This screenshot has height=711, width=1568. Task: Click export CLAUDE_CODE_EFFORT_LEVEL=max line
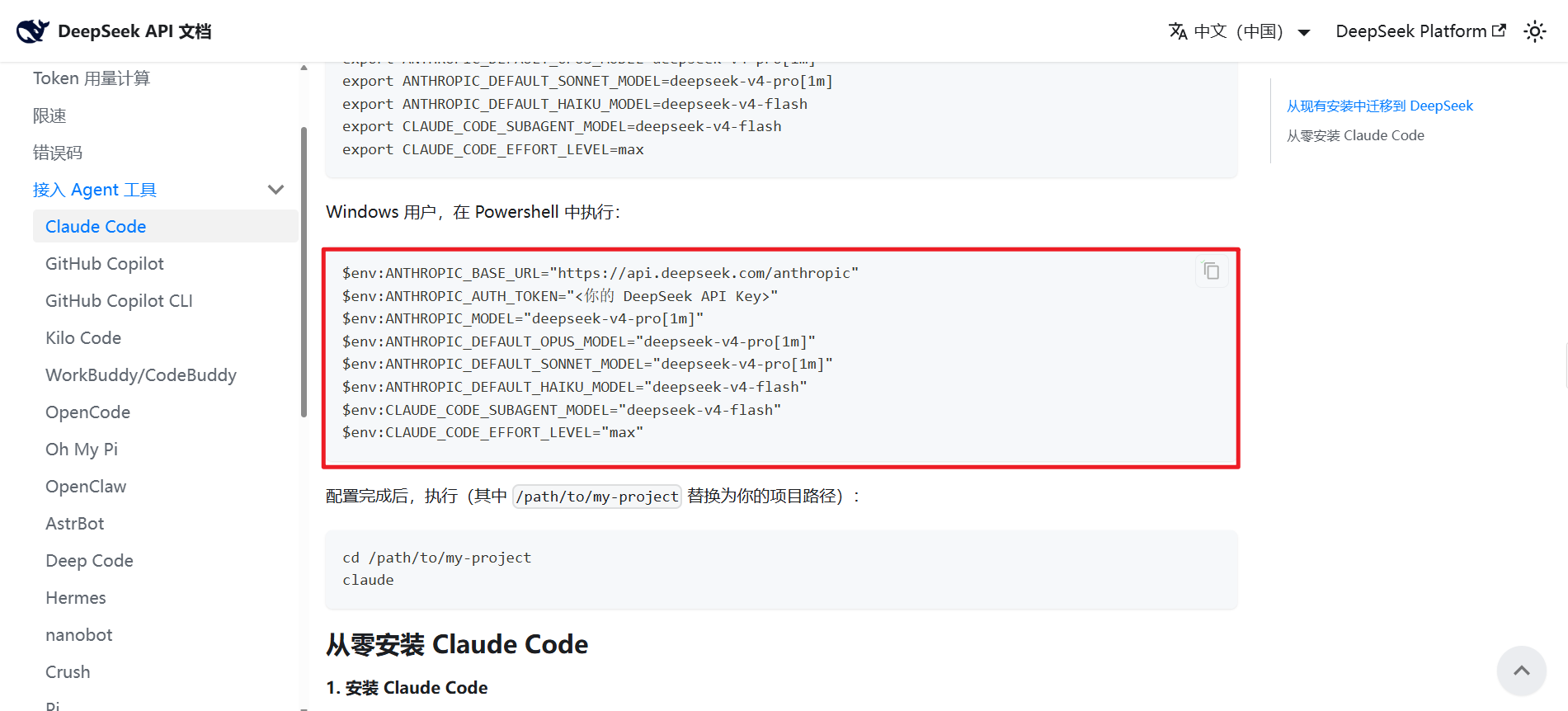(493, 149)
